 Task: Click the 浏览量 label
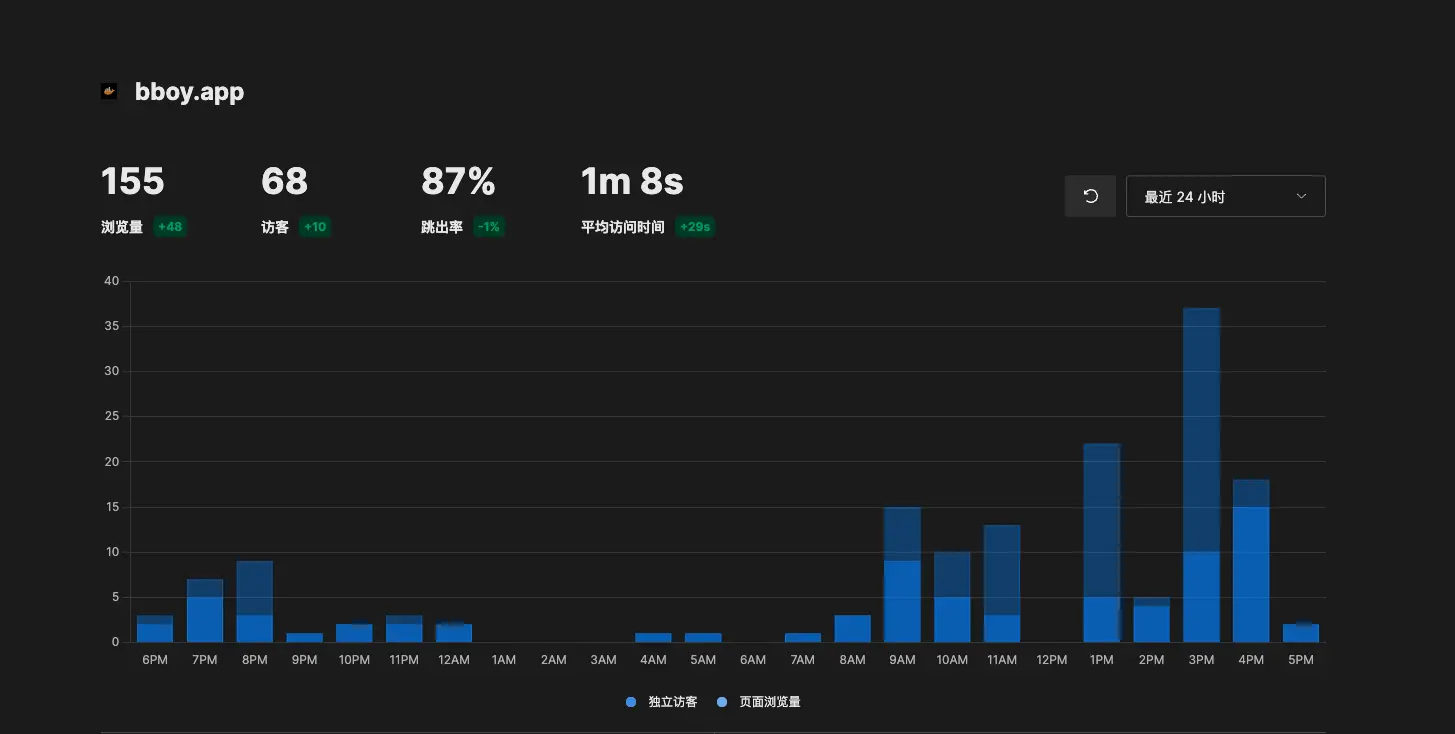point(122,227)
